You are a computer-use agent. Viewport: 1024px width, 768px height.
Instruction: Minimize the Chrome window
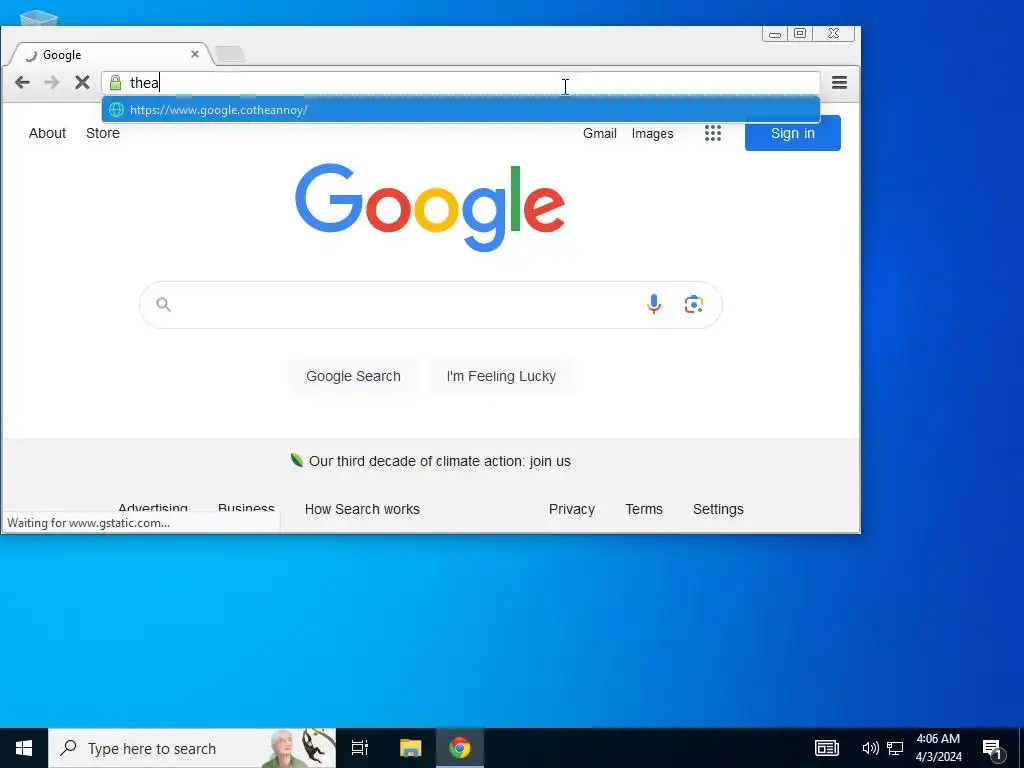tap(775, 33)
